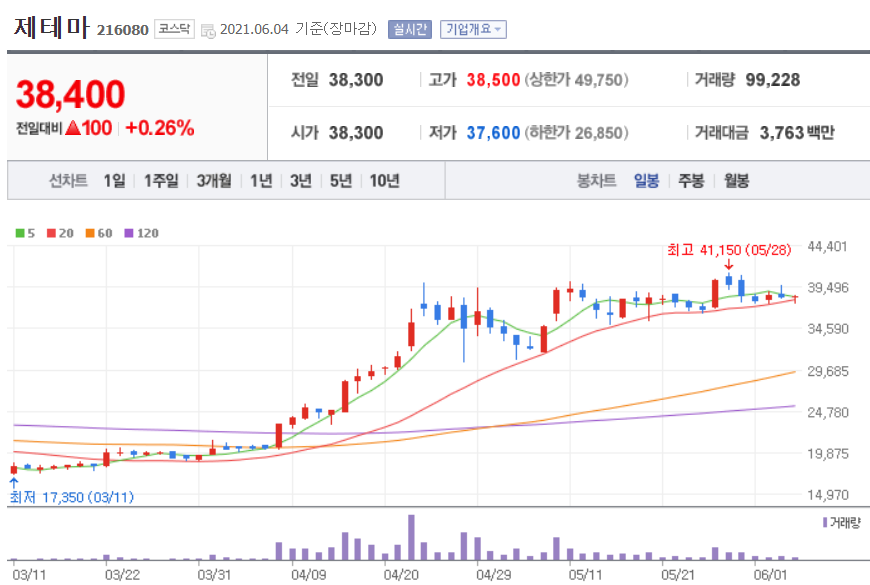Click the 05/11 date axis label
Screen dimensions: 870x585
pyautogui.click(x=585, y=575)
